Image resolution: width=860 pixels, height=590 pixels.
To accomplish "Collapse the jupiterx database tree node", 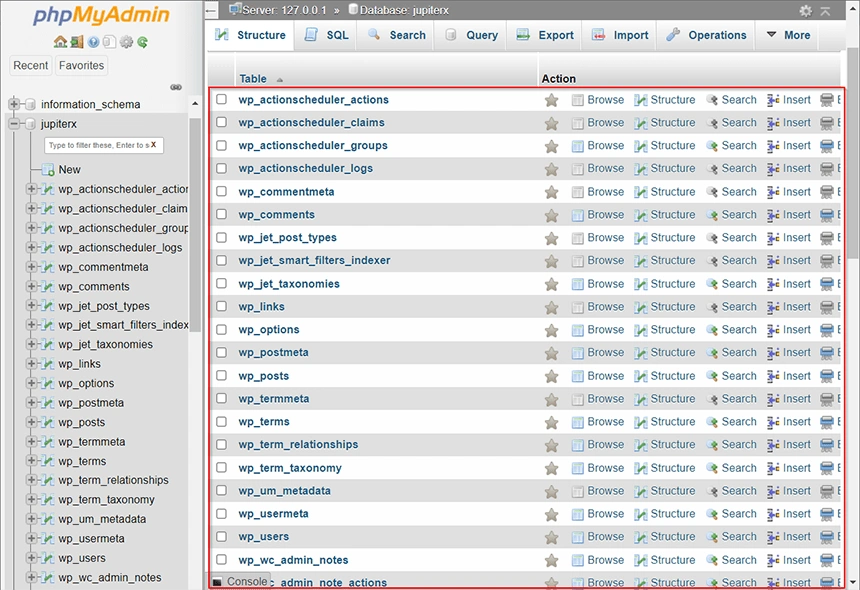I will (x=15, y=124).
